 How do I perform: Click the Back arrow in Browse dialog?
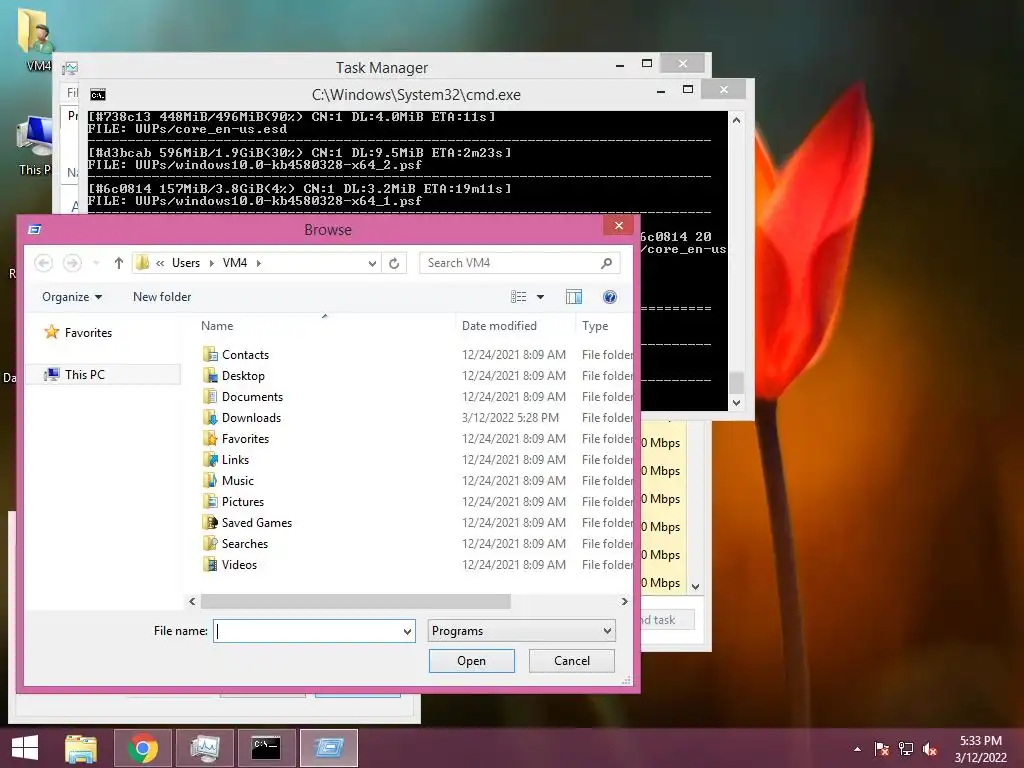(43, 263)
